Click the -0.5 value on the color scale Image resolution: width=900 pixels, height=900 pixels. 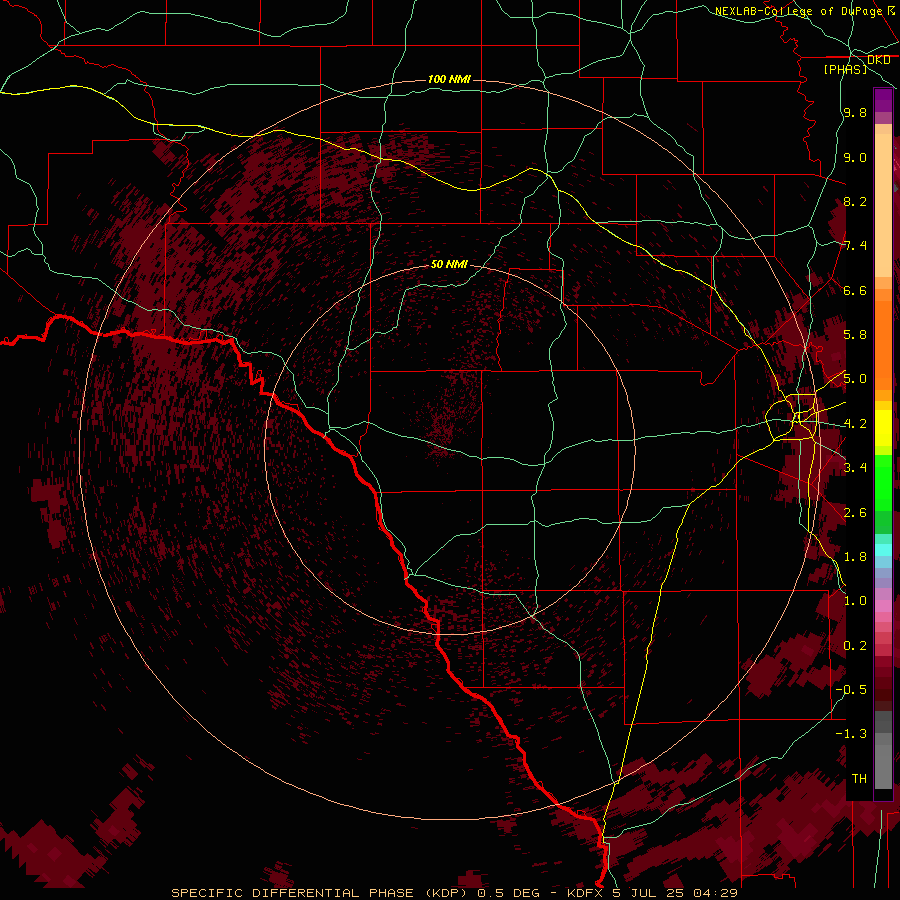pos(851,689)
